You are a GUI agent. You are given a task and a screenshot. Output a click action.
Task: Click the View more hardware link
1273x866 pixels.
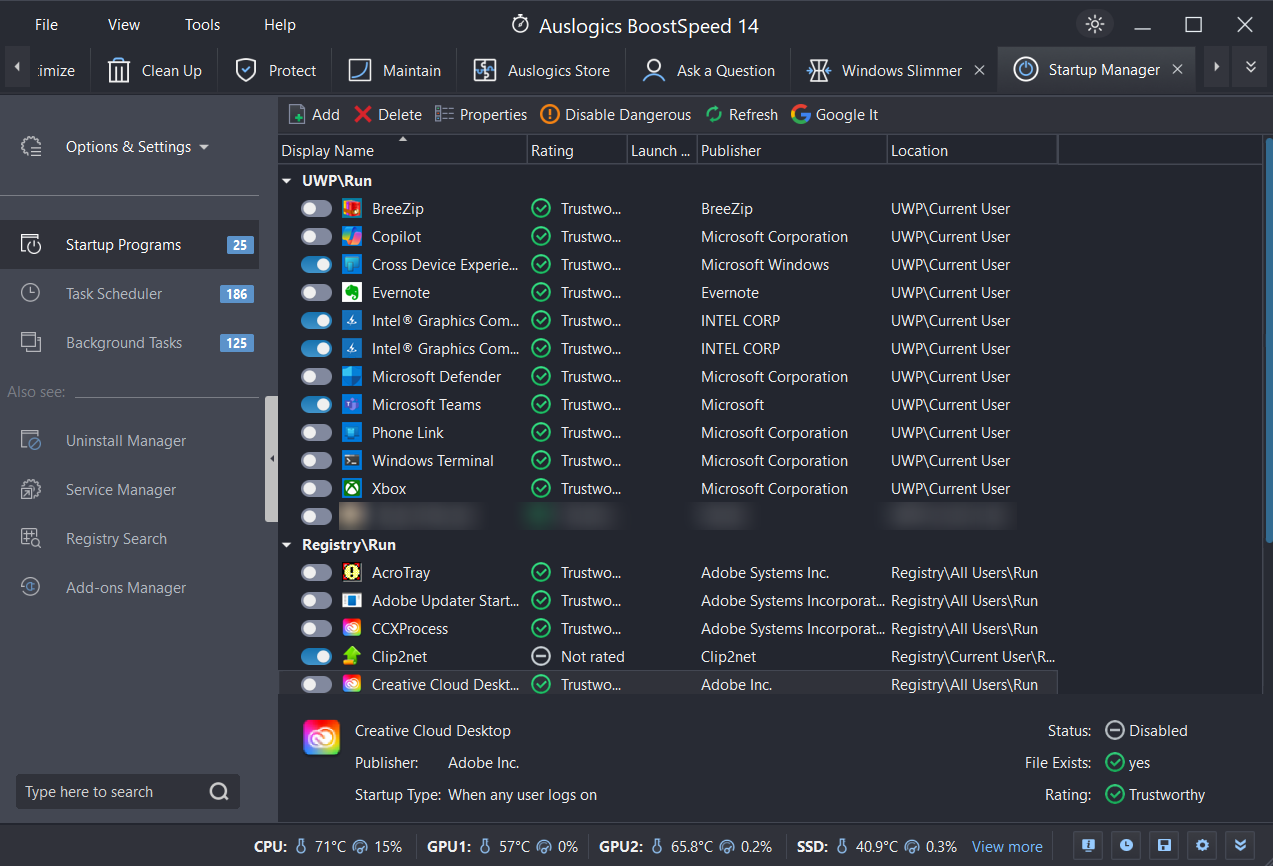pos(1006,846)
